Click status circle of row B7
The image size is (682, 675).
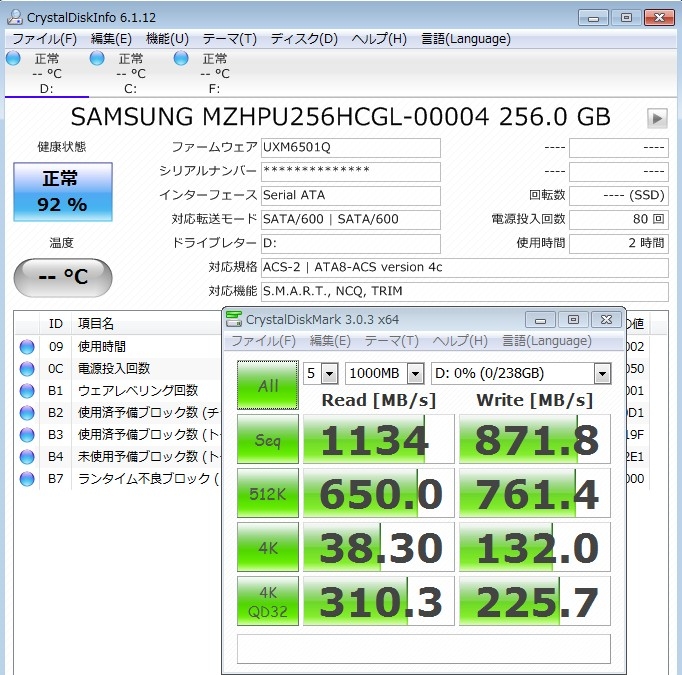coord(27,478)
